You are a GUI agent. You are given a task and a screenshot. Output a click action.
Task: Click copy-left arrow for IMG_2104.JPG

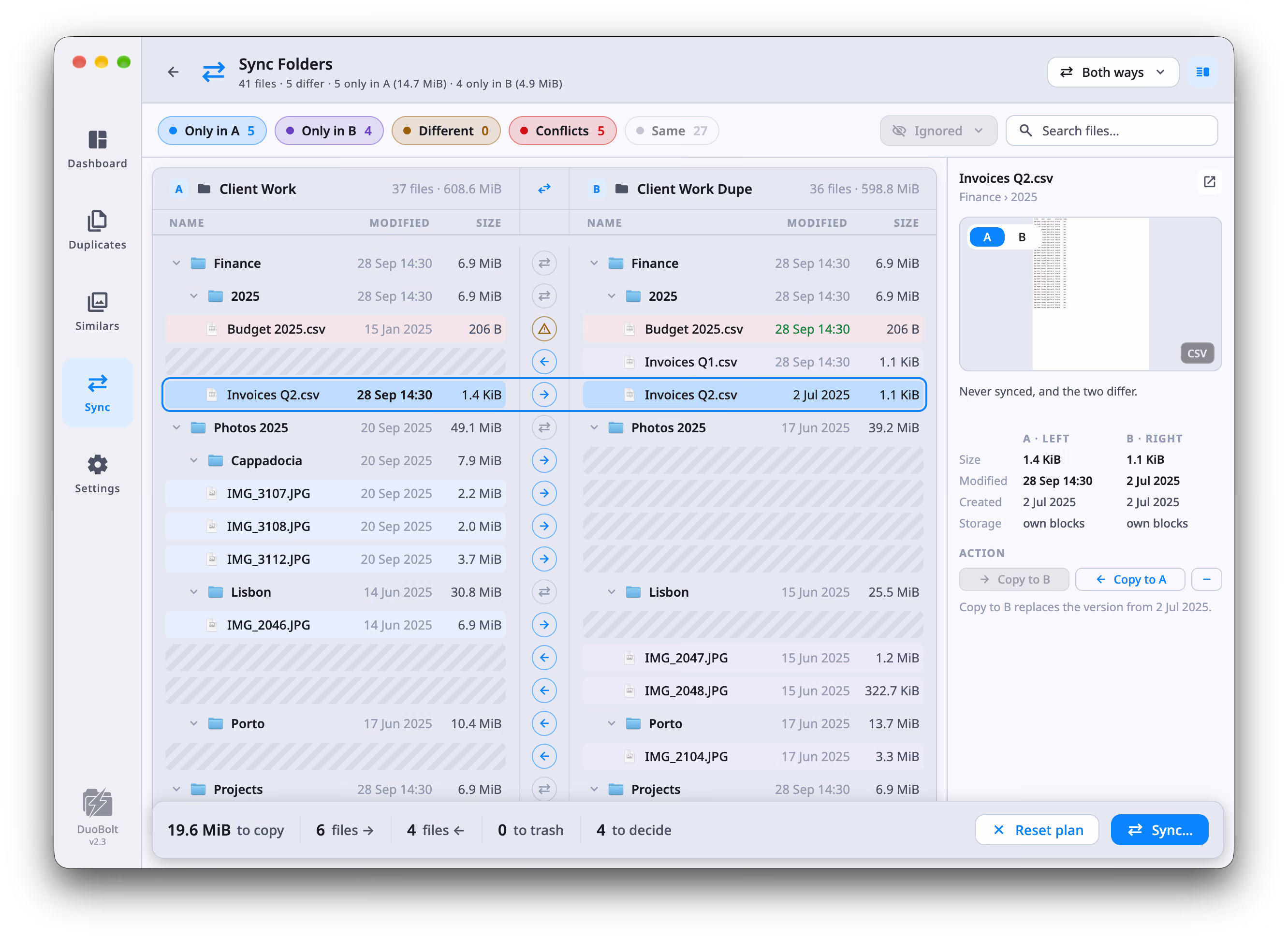(544, 756)
